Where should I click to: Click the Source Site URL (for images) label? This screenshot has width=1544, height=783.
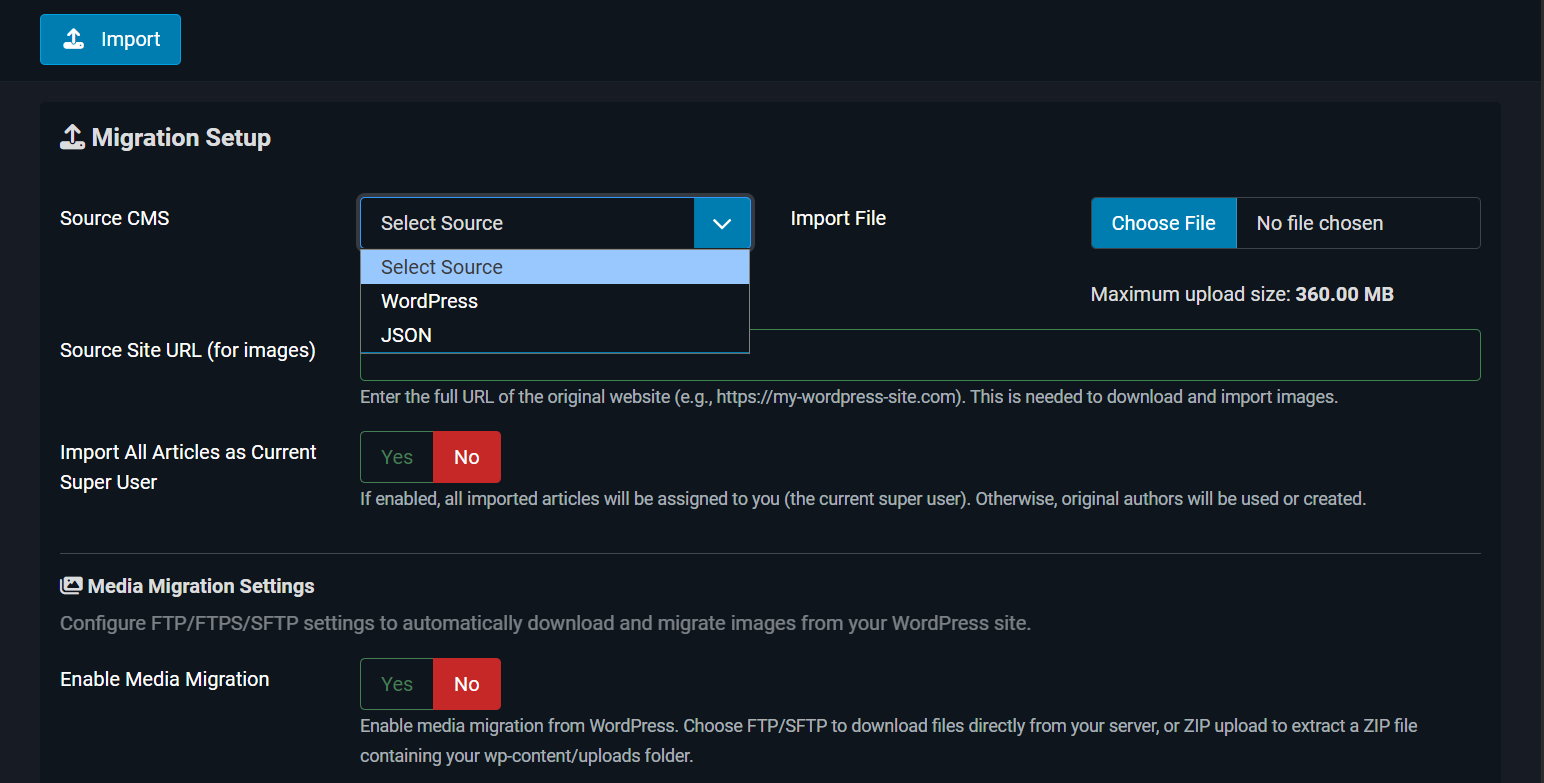(188, 350)
